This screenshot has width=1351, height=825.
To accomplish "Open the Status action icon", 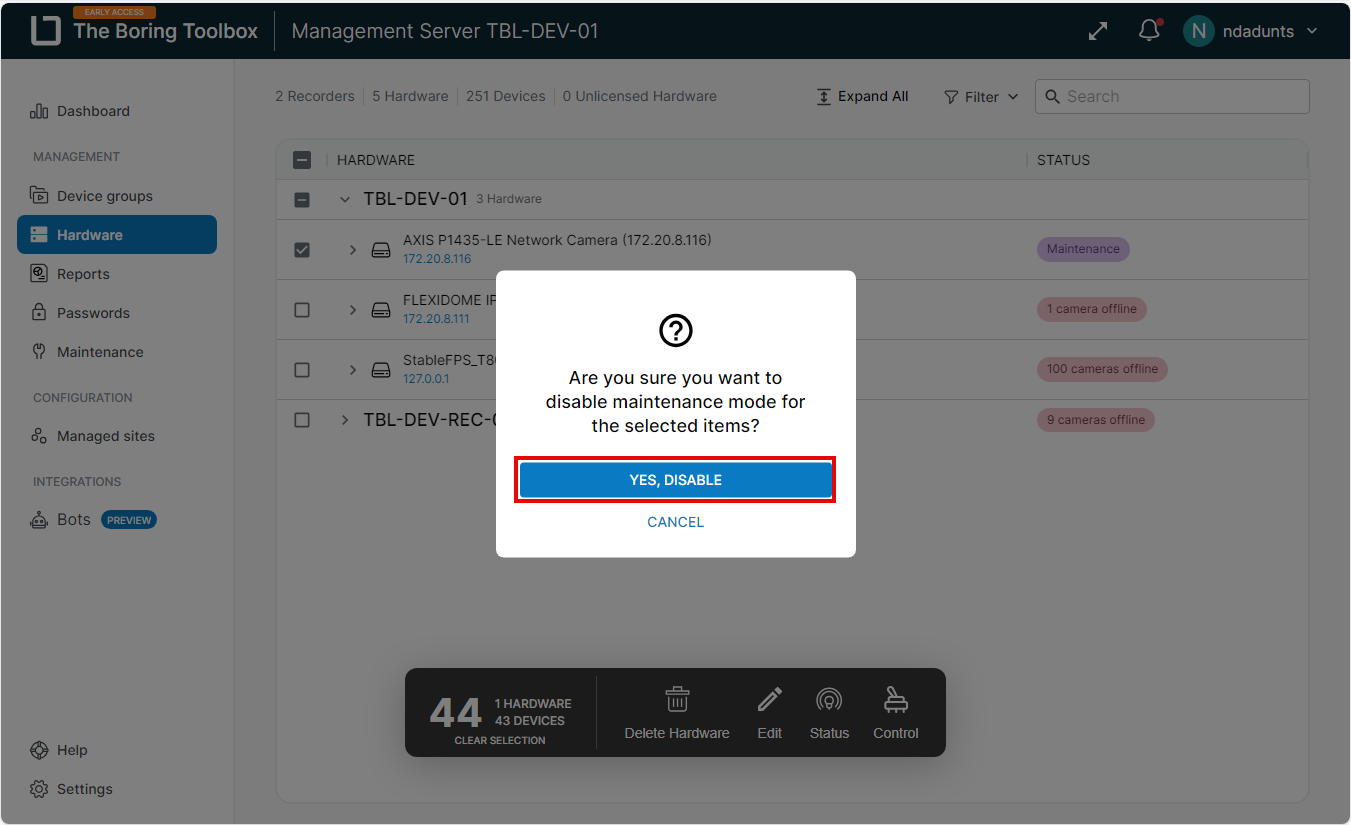I will point(829,700).
